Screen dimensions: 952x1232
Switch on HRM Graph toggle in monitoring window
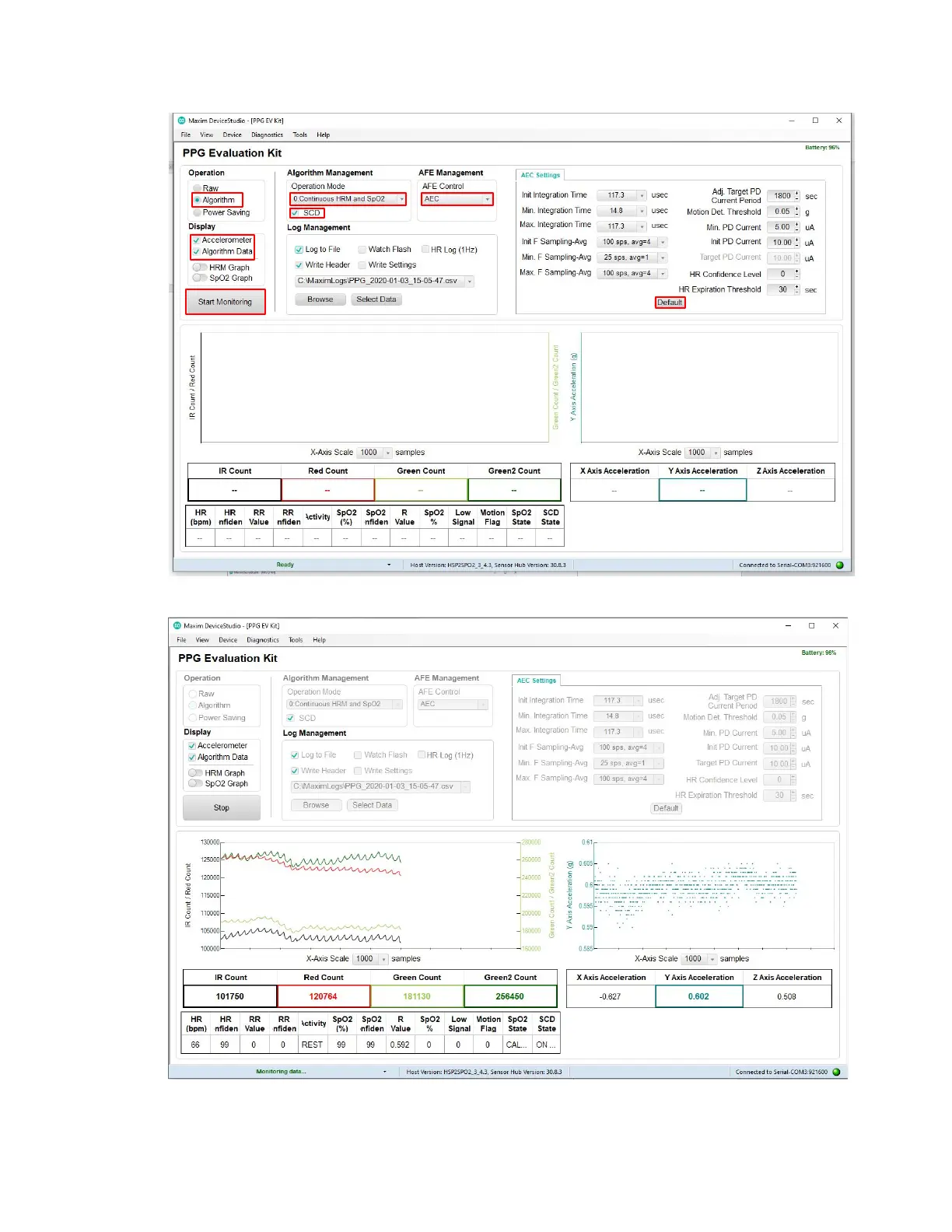coord(195,773)
